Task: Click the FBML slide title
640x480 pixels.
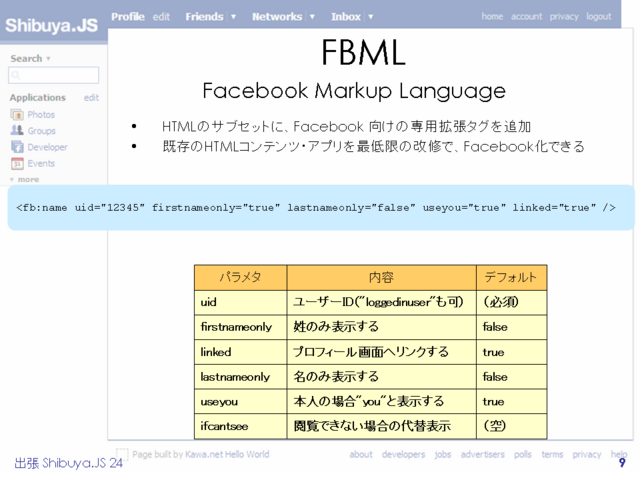Action: coord(363,52)
